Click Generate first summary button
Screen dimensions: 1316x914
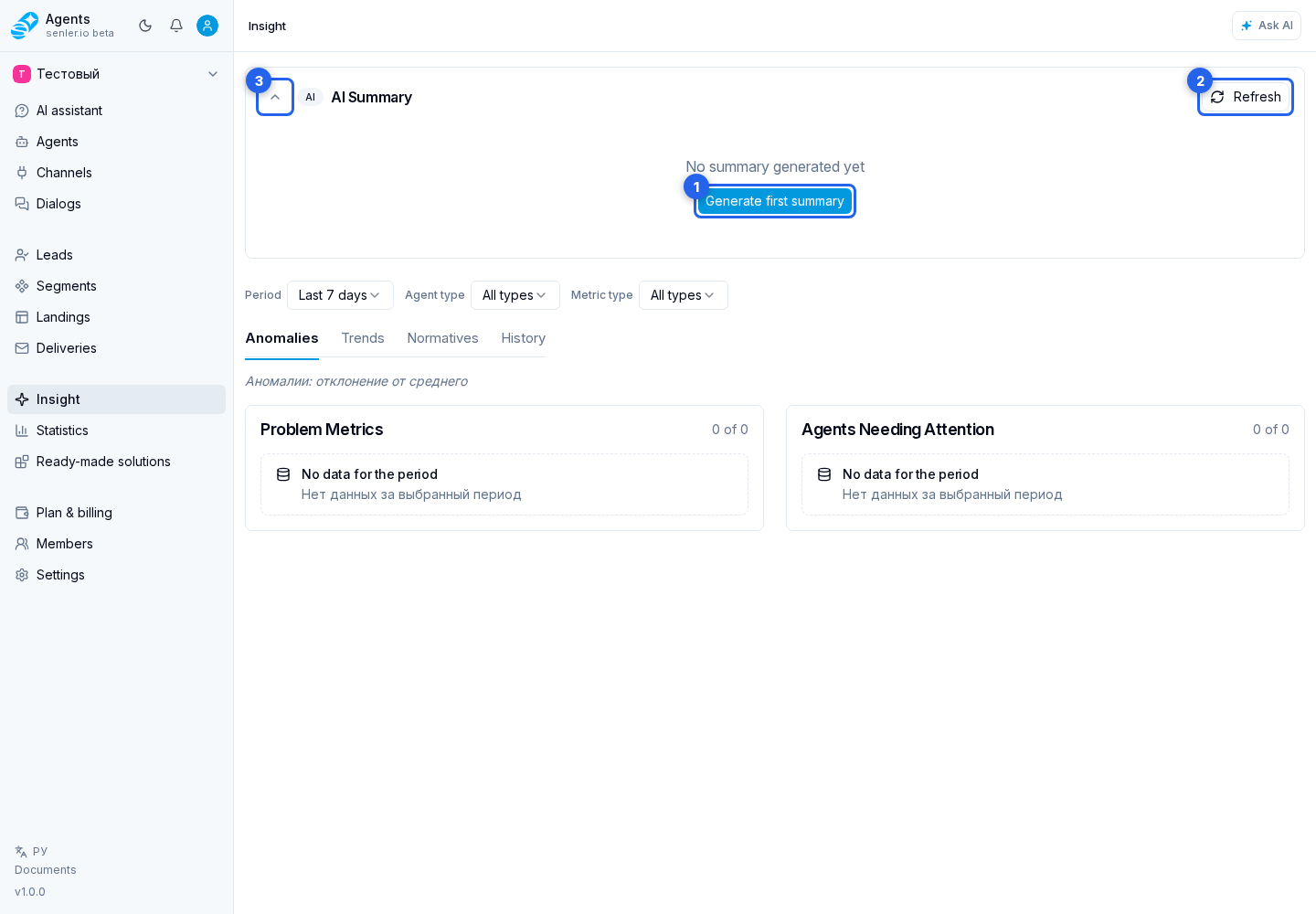pyautogui.click(x=775, y=201)
